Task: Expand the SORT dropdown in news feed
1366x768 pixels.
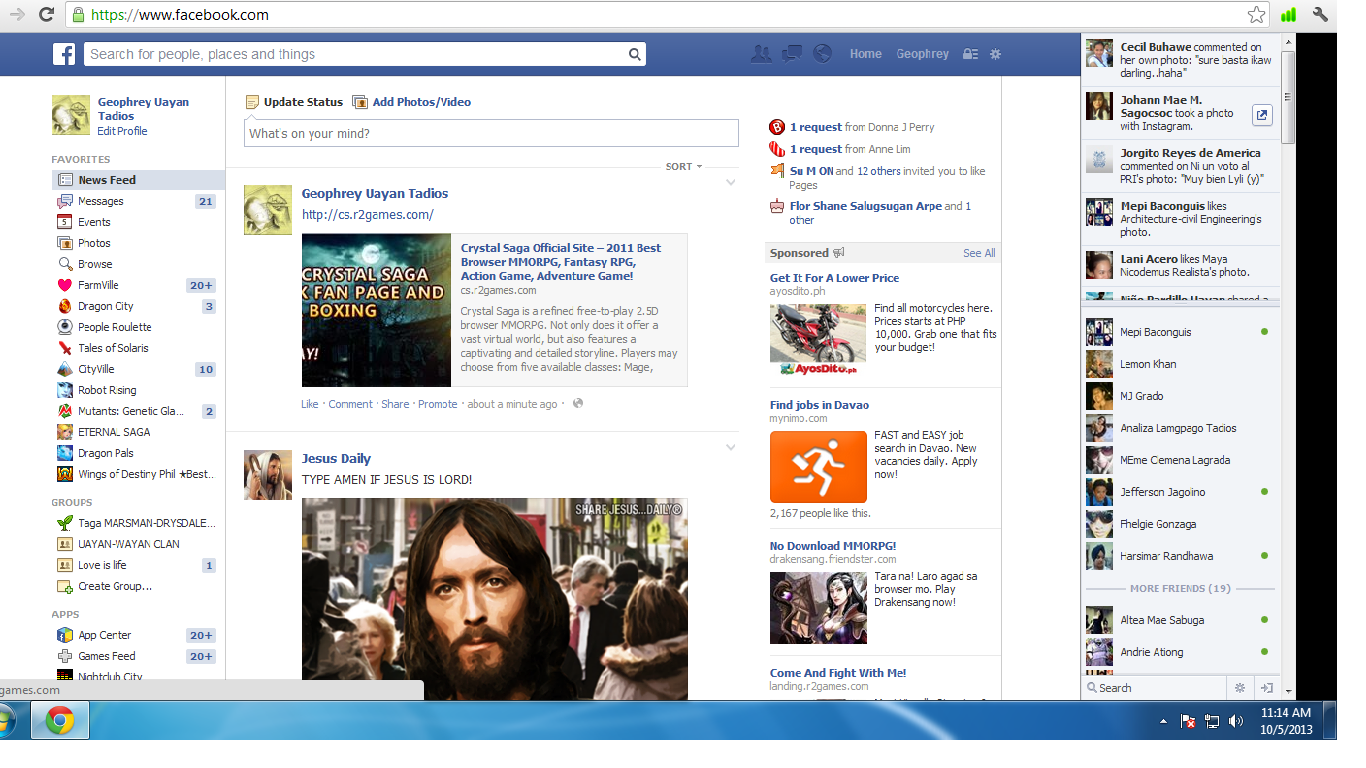Action: 684,167
